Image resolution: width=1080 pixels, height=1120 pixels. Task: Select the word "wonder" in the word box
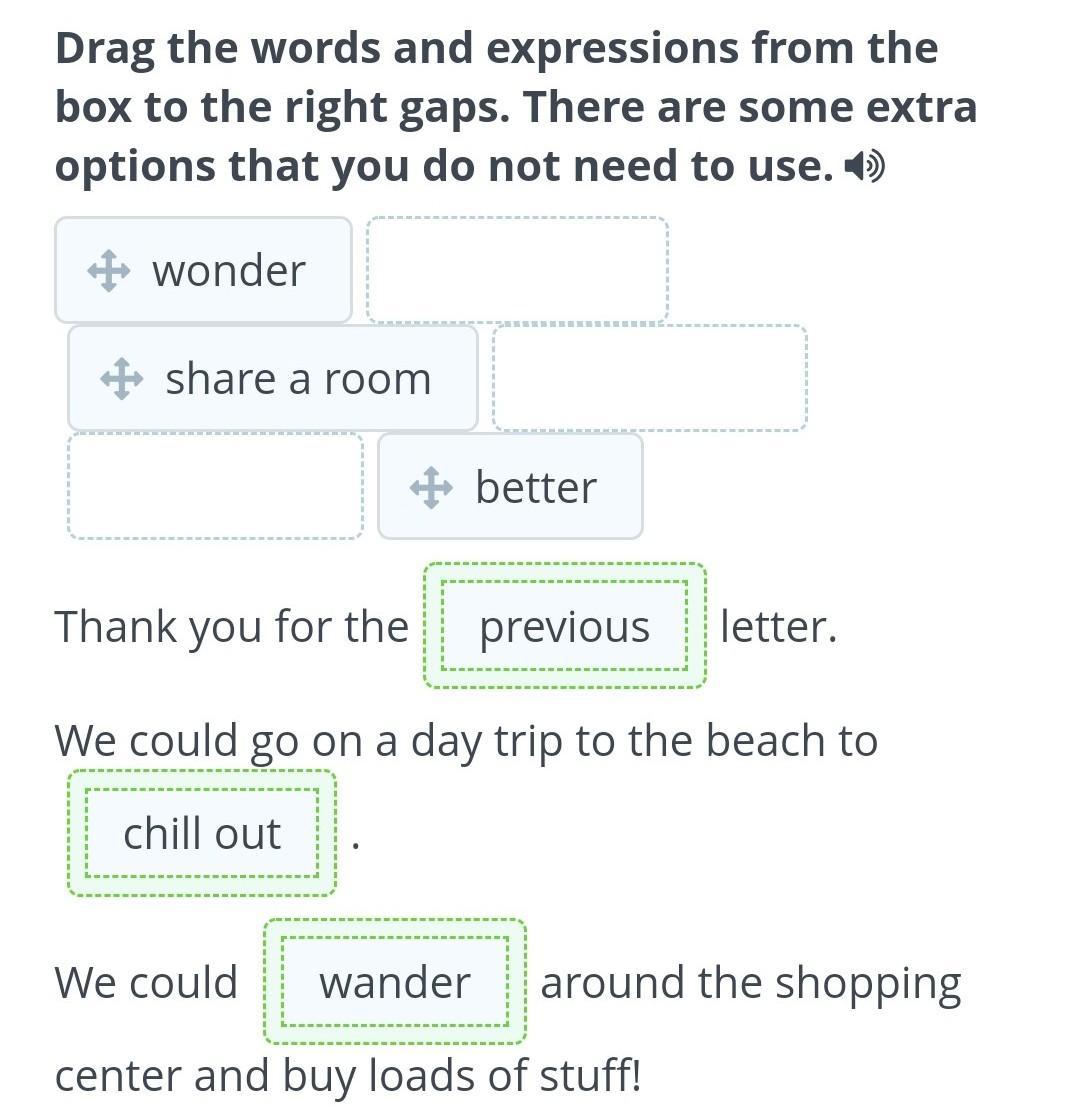tap(229, 271)
